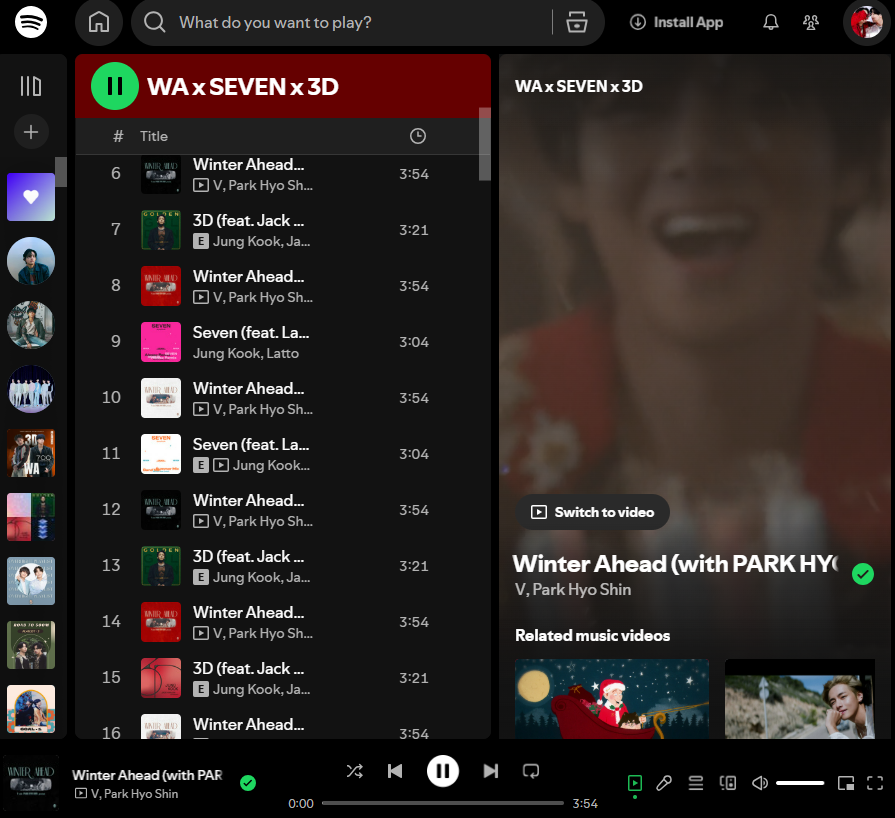Seek on the playback progress bar
Image resolution: width=895 pixels, height=818 pixels.
pos(442,803)
